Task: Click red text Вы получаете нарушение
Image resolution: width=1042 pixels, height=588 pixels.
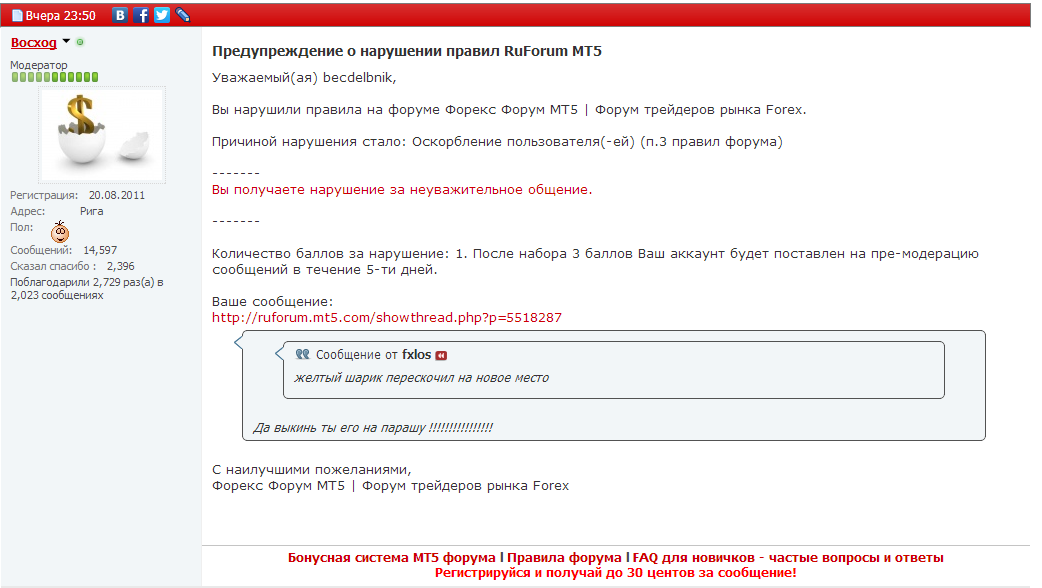Action: point(402,190)
